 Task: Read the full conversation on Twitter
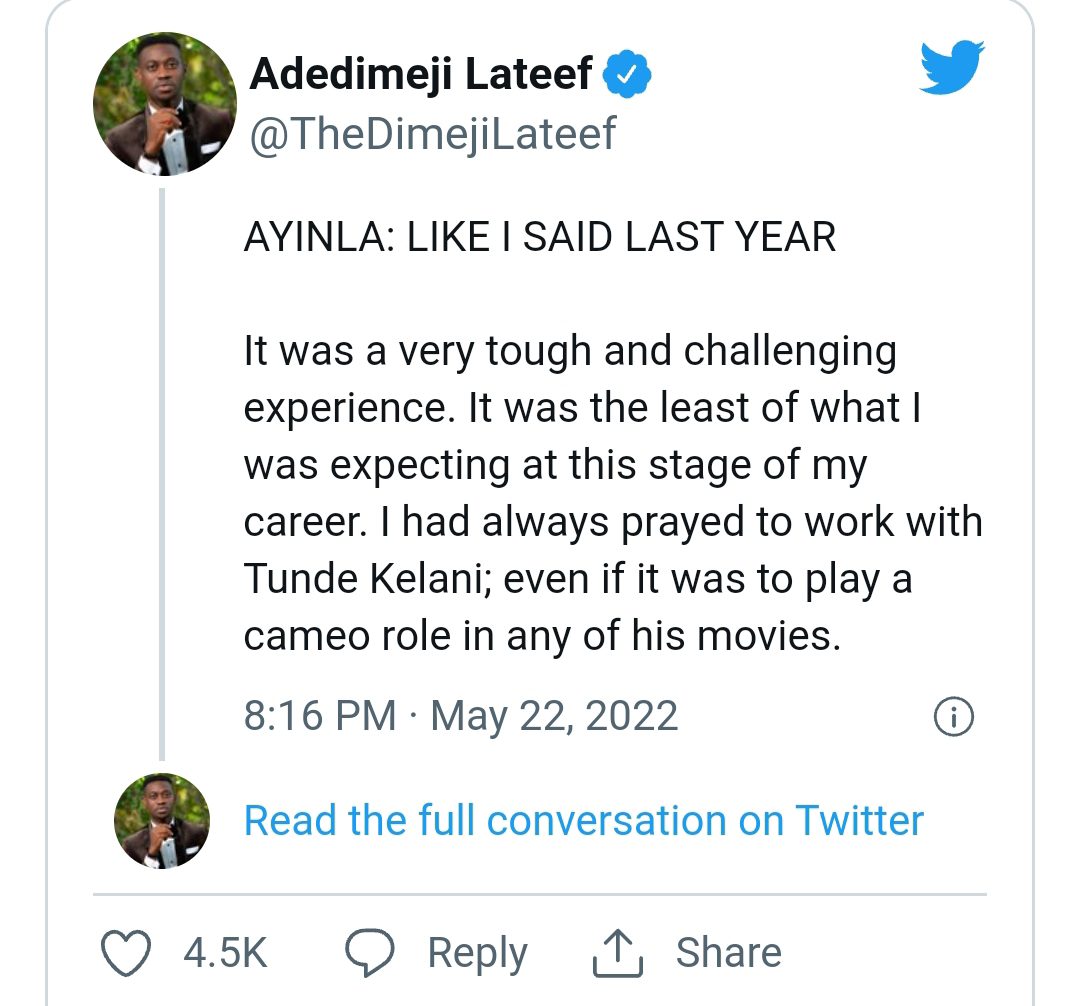point(583,820)
